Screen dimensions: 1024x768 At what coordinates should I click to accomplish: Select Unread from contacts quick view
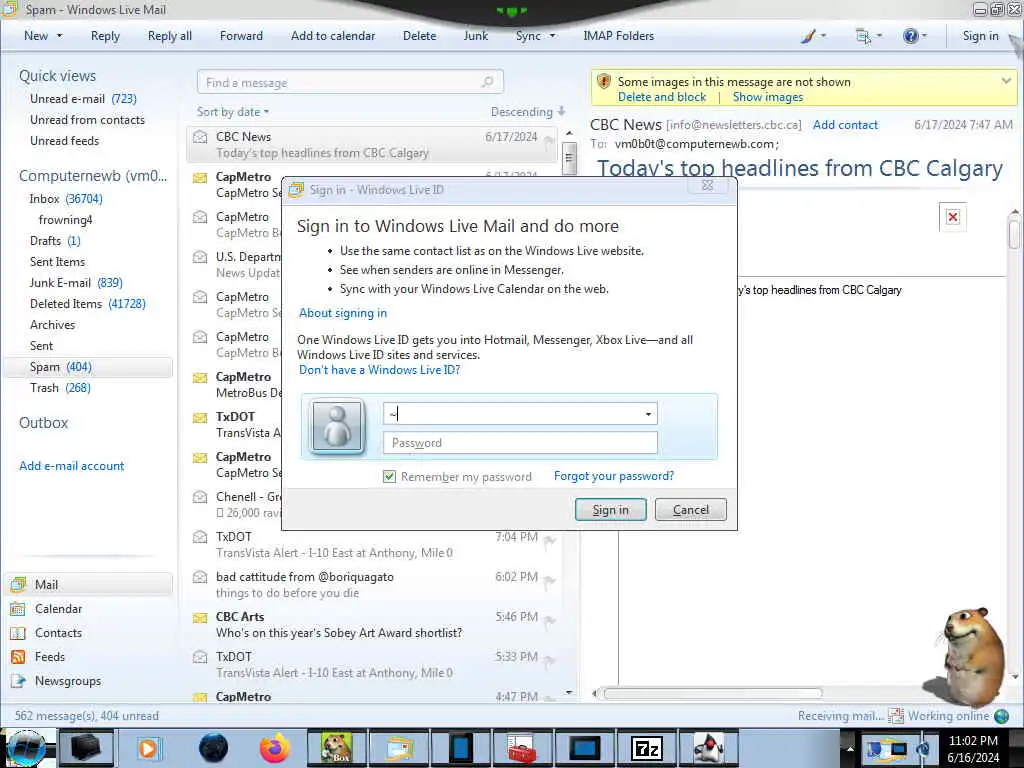point(88,120)
